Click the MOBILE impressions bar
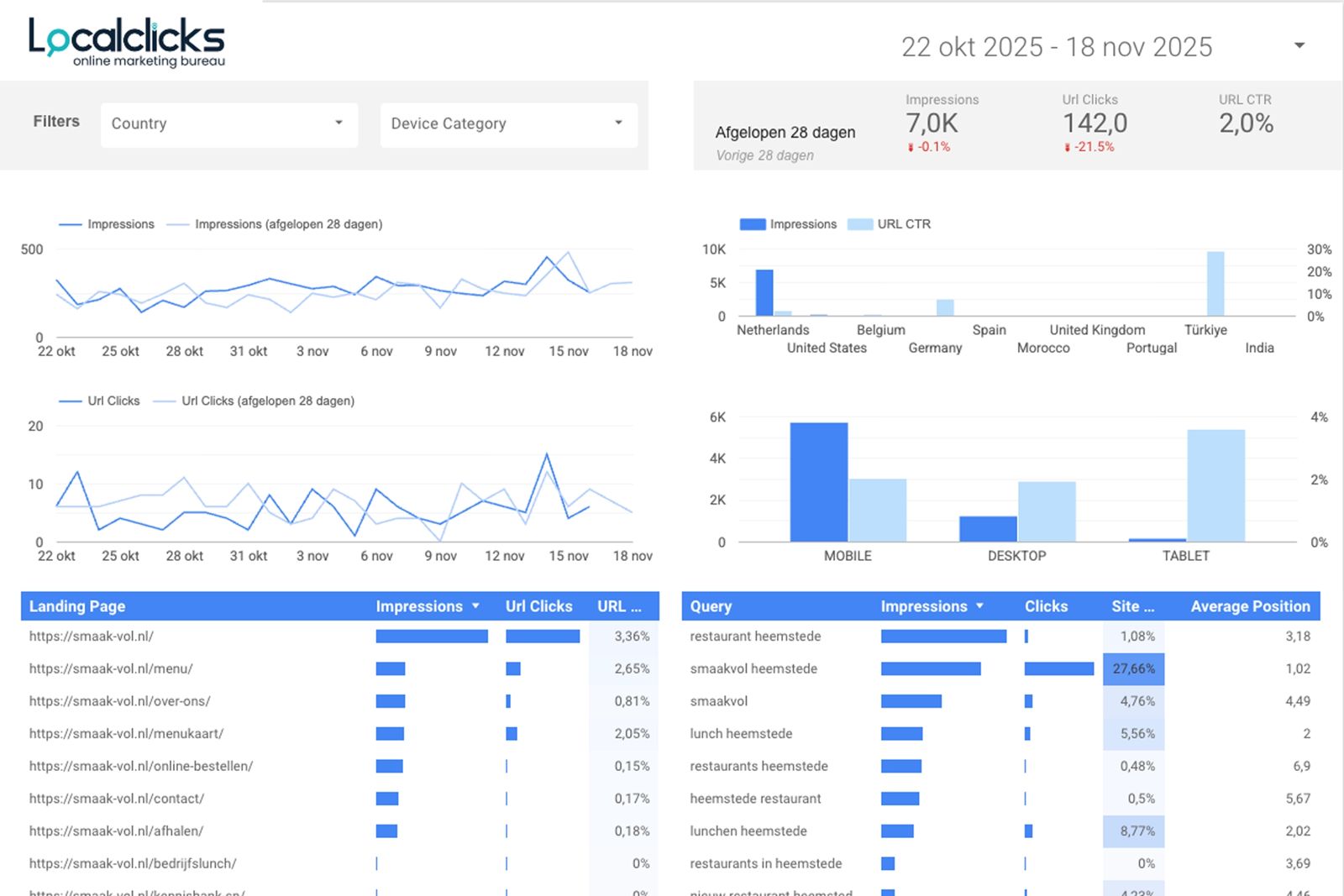Screen dimensions: 1344x896 (x=818, y=482)
